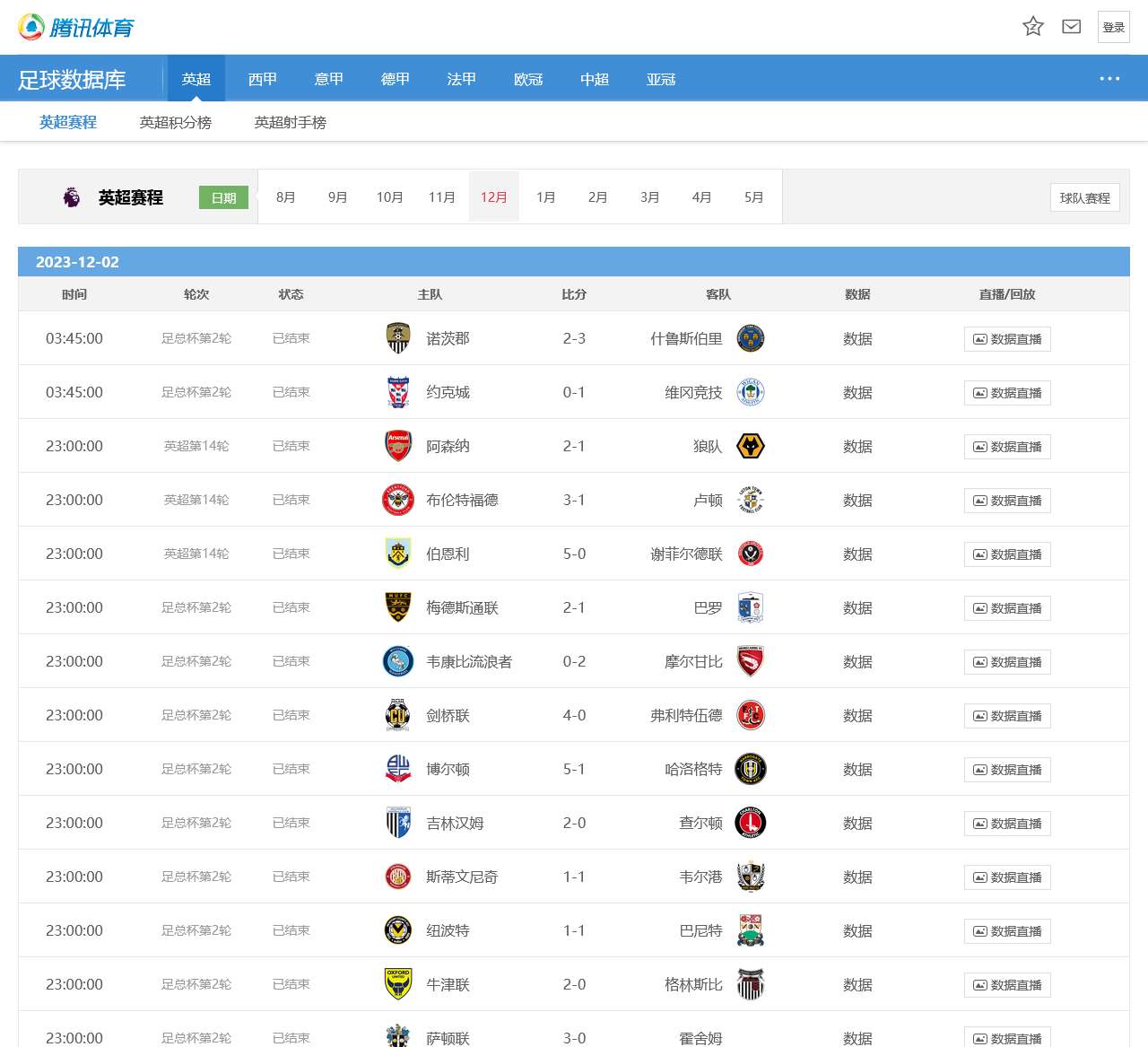Open the more options ellipsis menu

point(1109,79)
